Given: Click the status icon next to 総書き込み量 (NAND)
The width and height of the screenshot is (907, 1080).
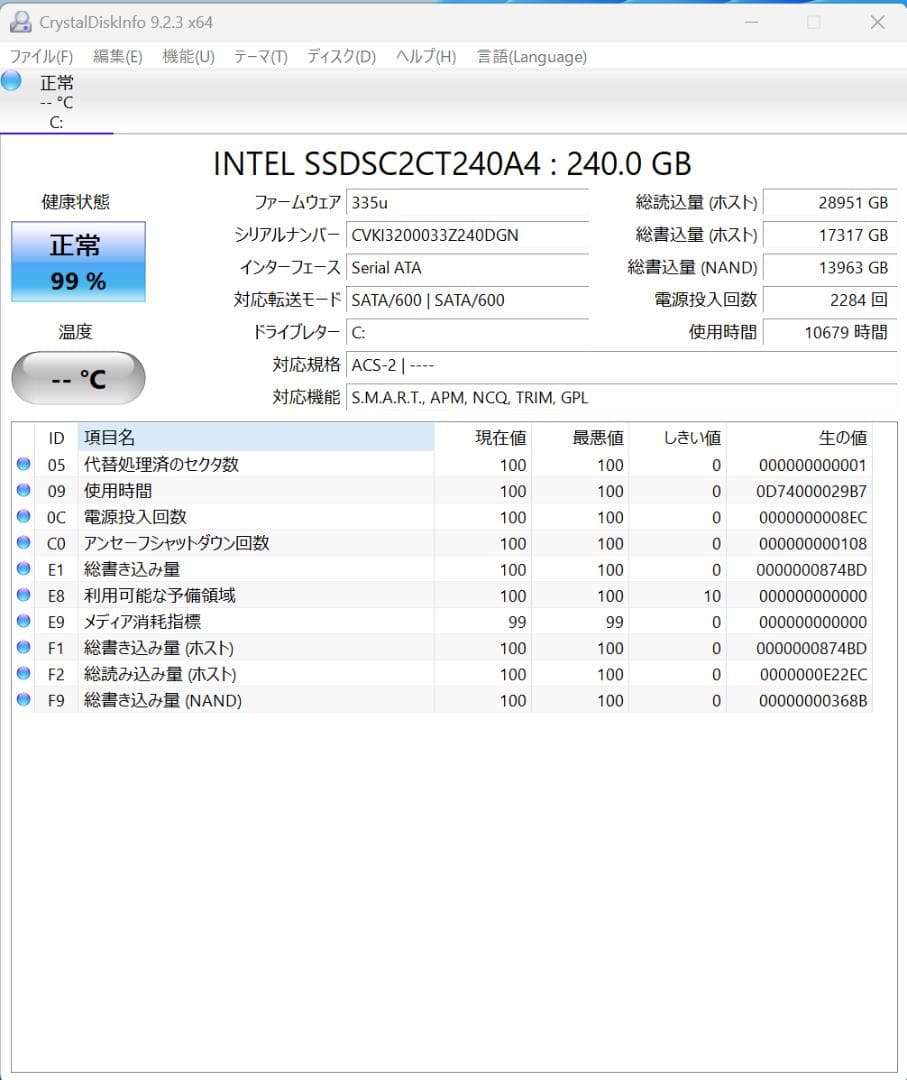Looking at the screenshot, I should 23,700.
